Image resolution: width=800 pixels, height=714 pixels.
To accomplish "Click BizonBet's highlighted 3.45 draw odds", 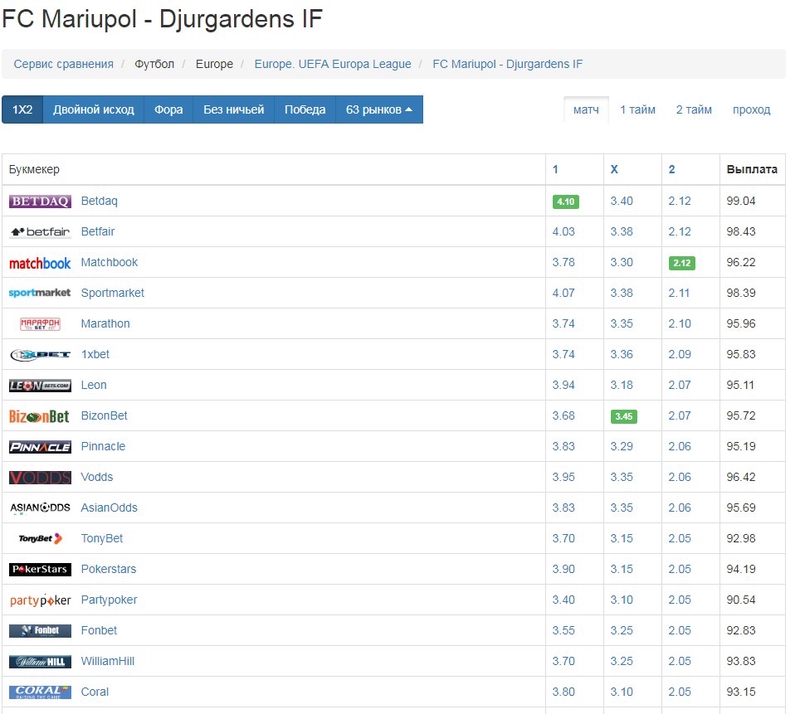I will pyautogui.click(x=623, y=416).
